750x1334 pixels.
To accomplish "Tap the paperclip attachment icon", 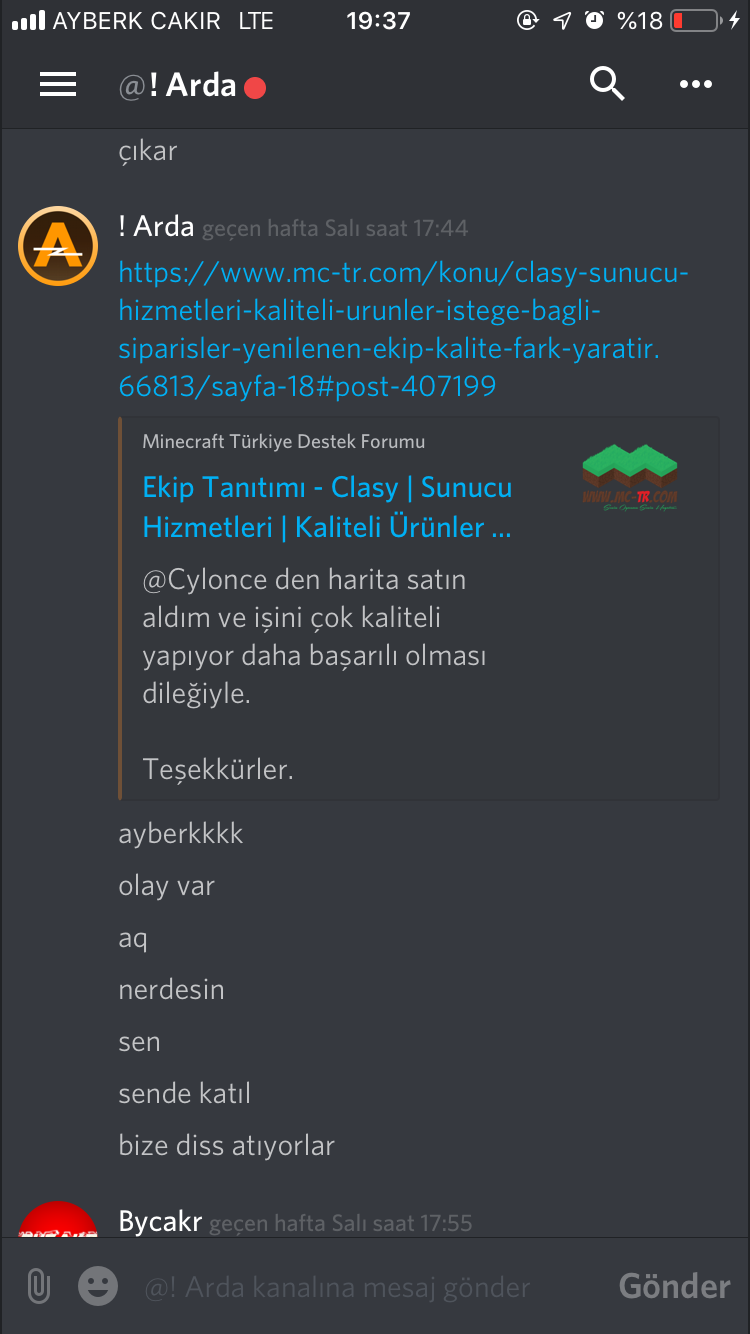I will (x=38, y=1286).
